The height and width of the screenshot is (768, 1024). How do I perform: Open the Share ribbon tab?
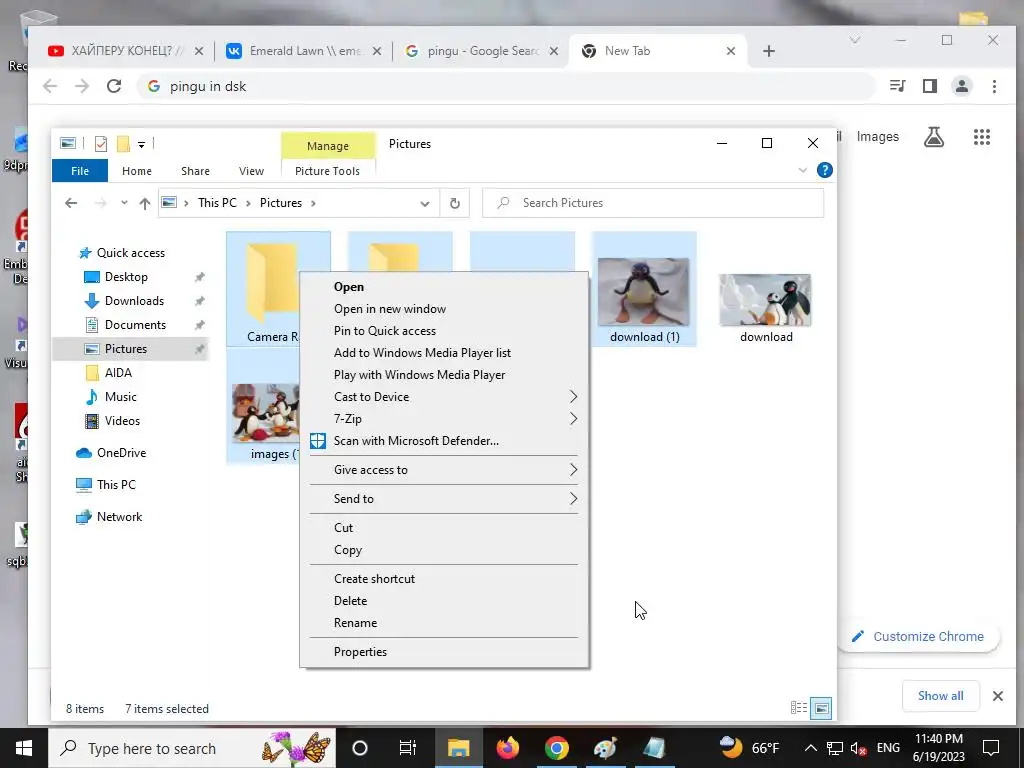(x=195, y=171)
